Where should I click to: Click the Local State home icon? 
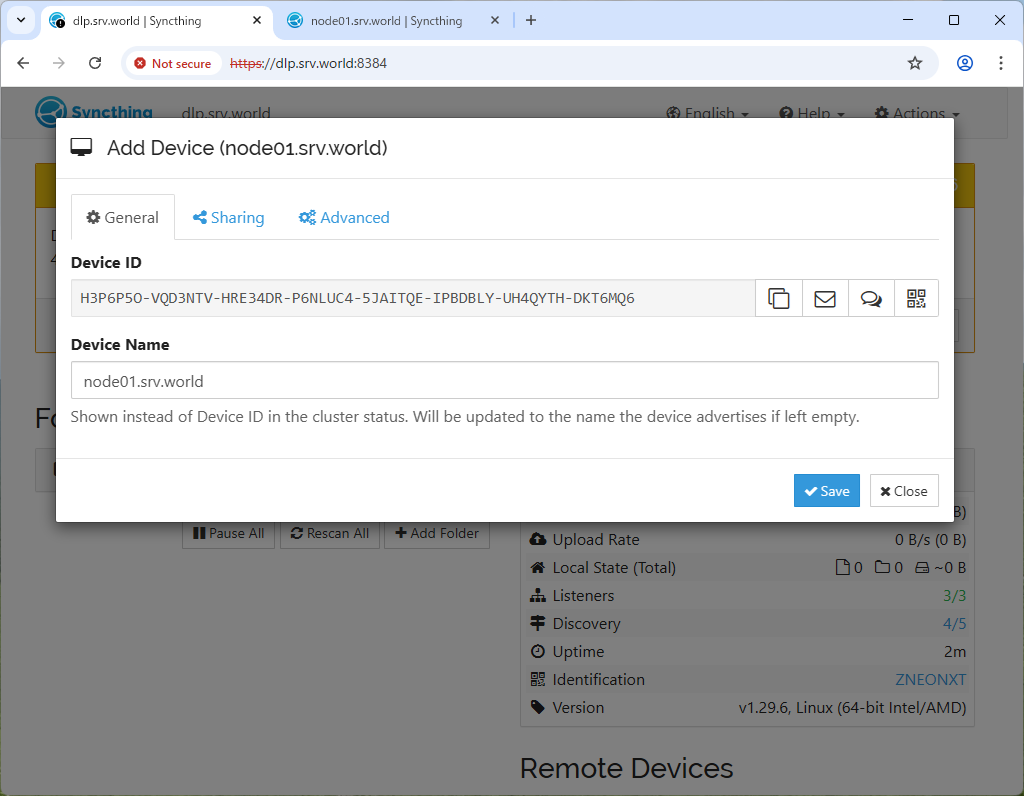click(537, 568)
